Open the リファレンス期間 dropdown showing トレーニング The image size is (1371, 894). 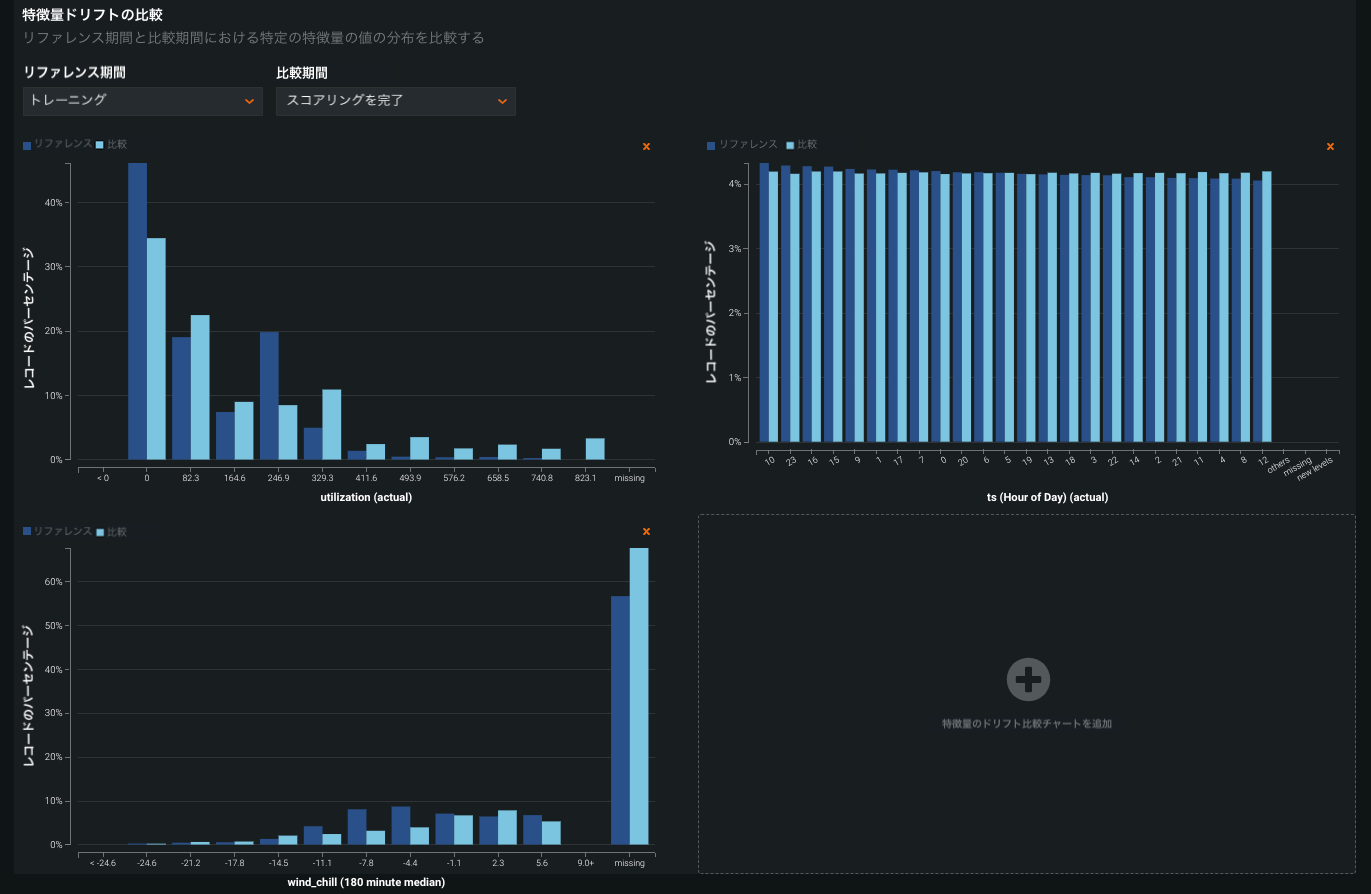point(143,101)
